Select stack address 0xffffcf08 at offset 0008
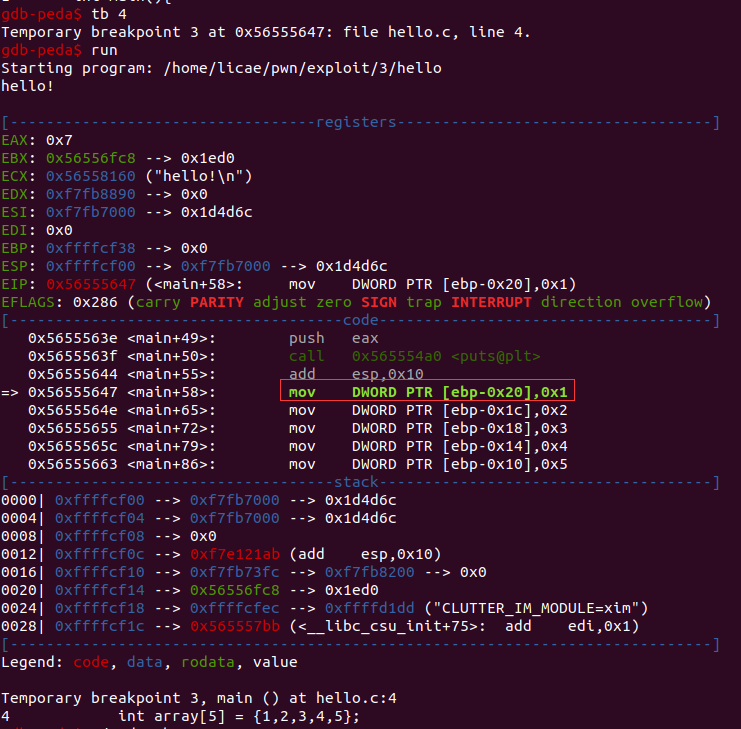 point(100,536)
